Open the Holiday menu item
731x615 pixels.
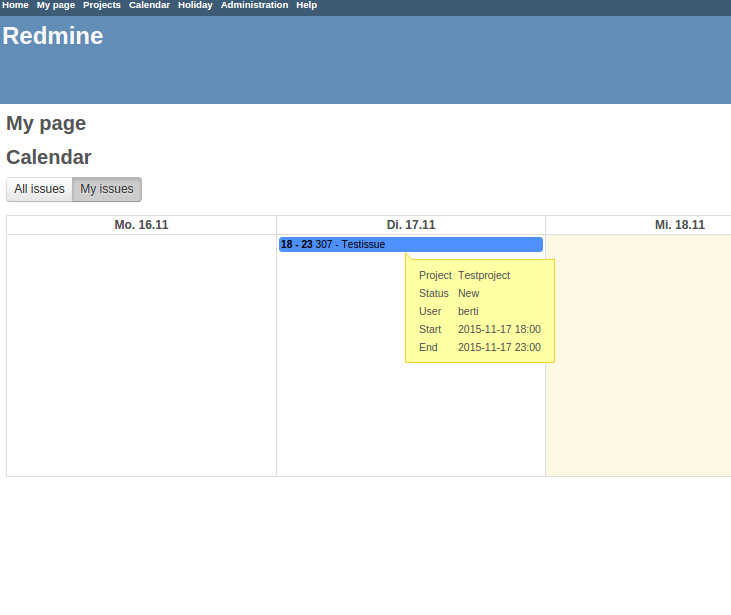click(x=195, y=5)
